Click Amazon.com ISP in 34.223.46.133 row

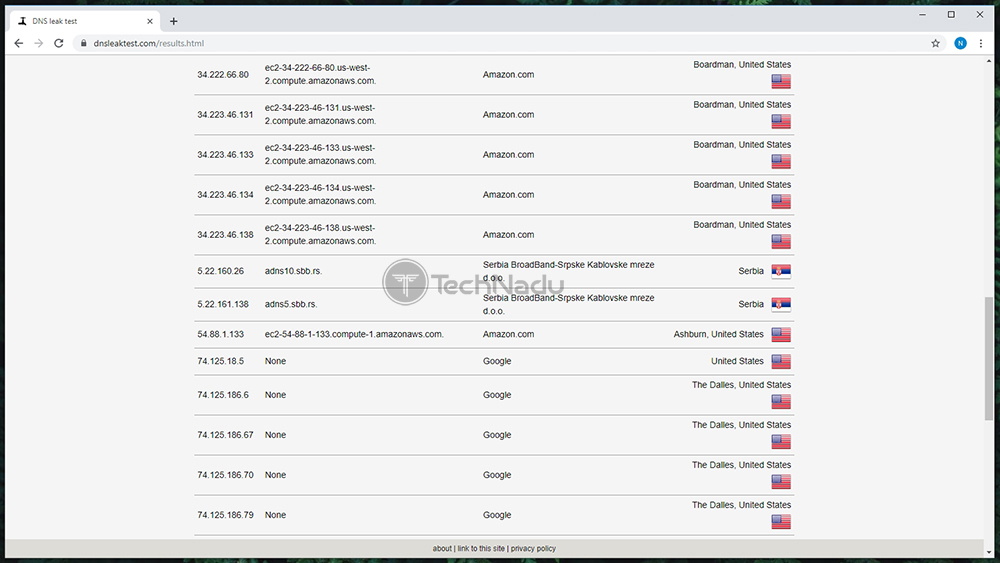(508, 155)
